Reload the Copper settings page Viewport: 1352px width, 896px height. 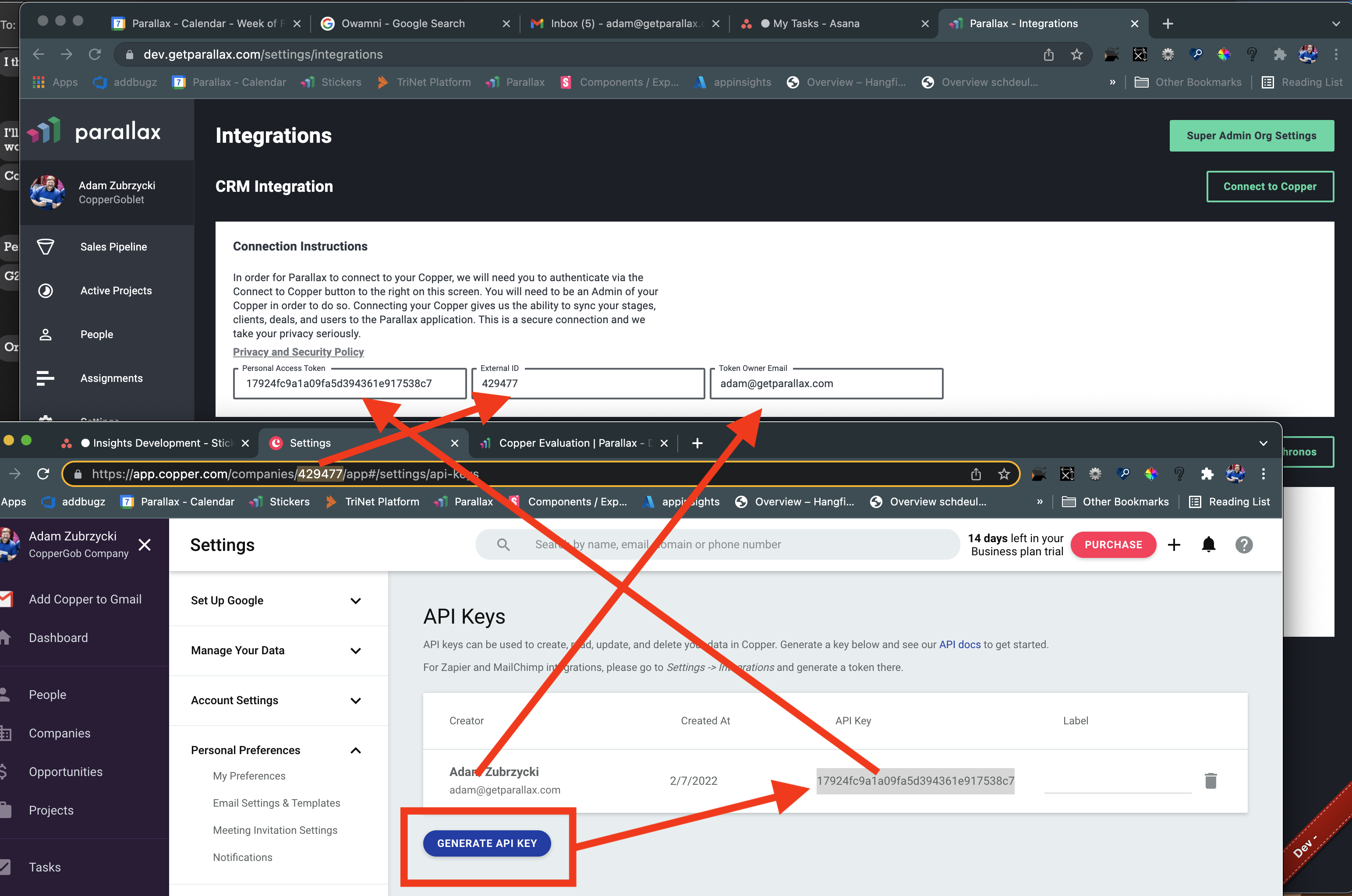click(43, 474)
